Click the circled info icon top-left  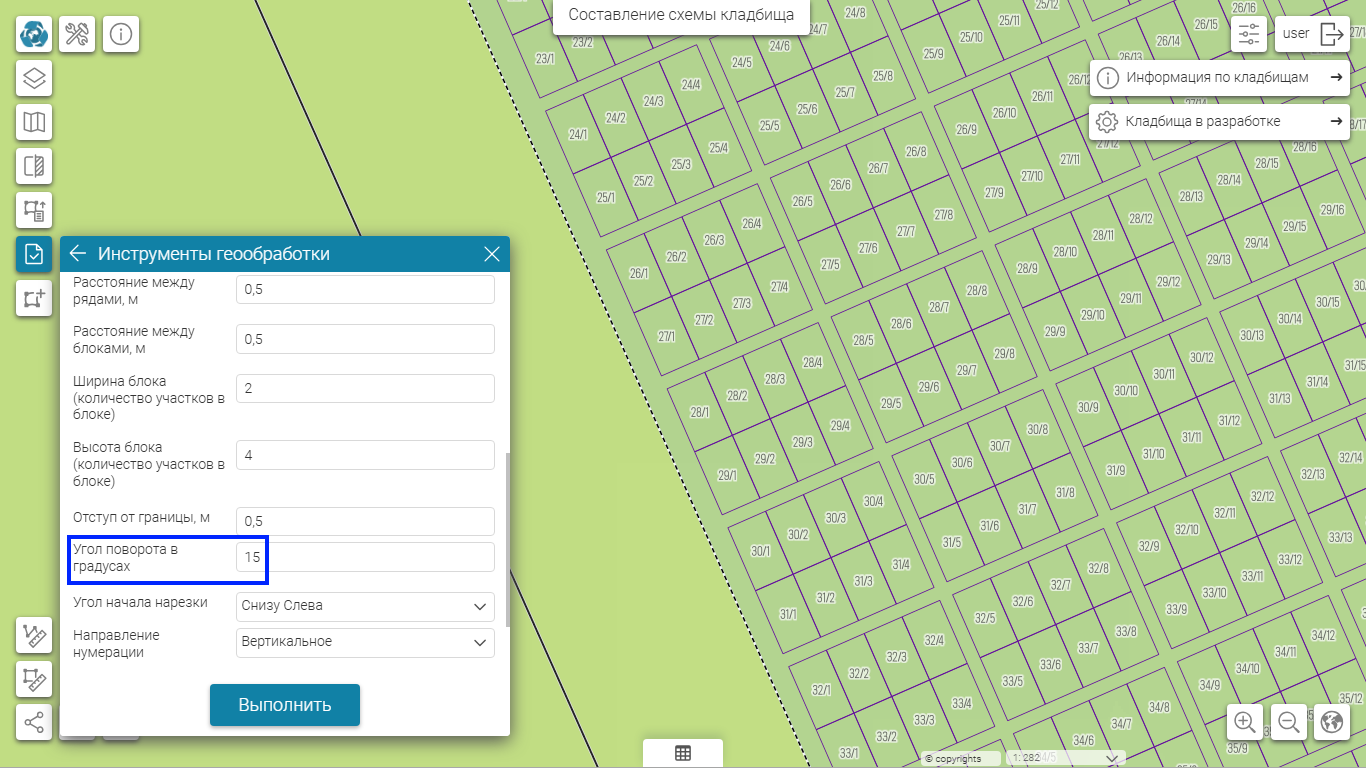(121, 34)
